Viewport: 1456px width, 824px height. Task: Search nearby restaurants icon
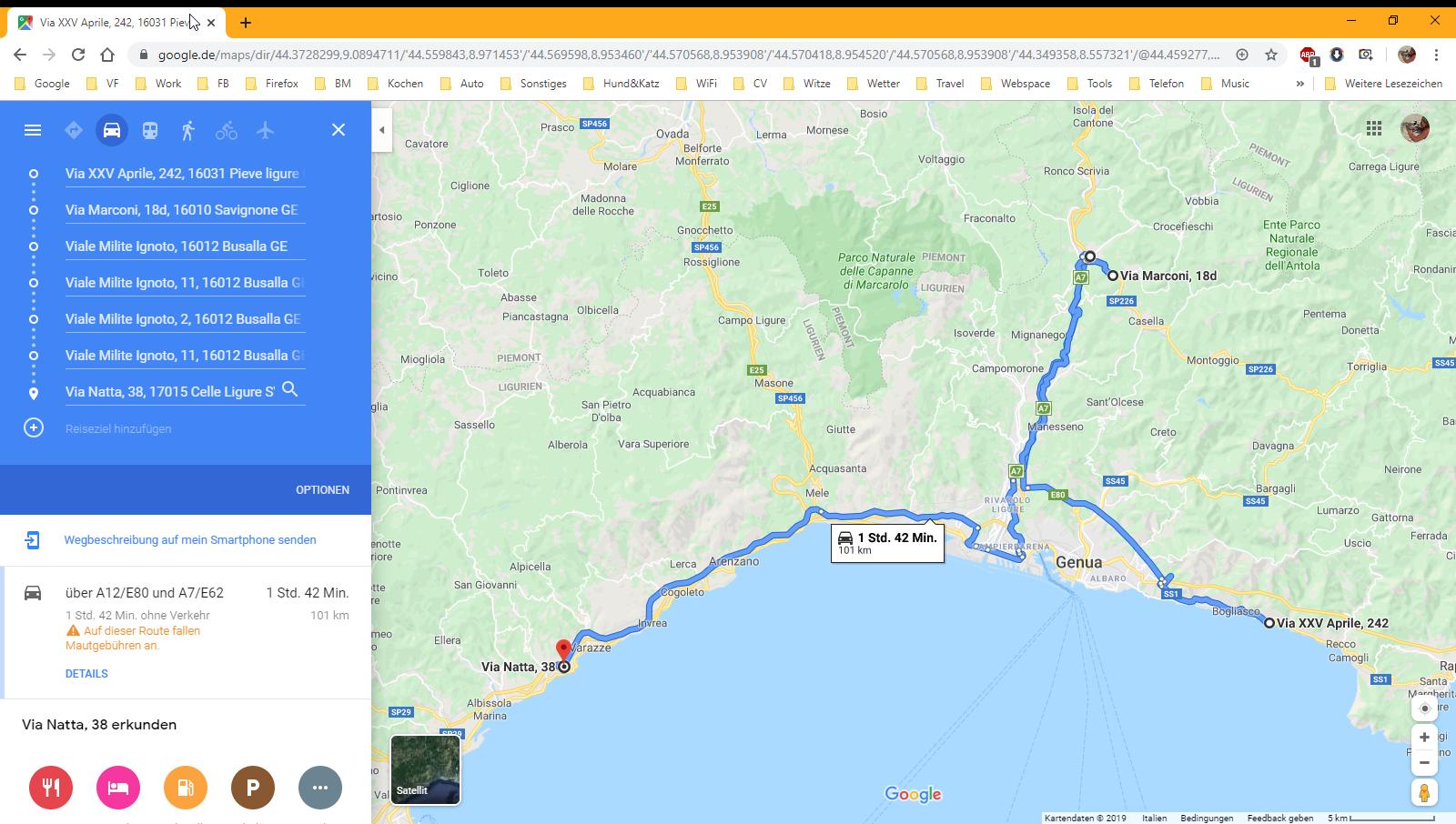coord(51,788)
